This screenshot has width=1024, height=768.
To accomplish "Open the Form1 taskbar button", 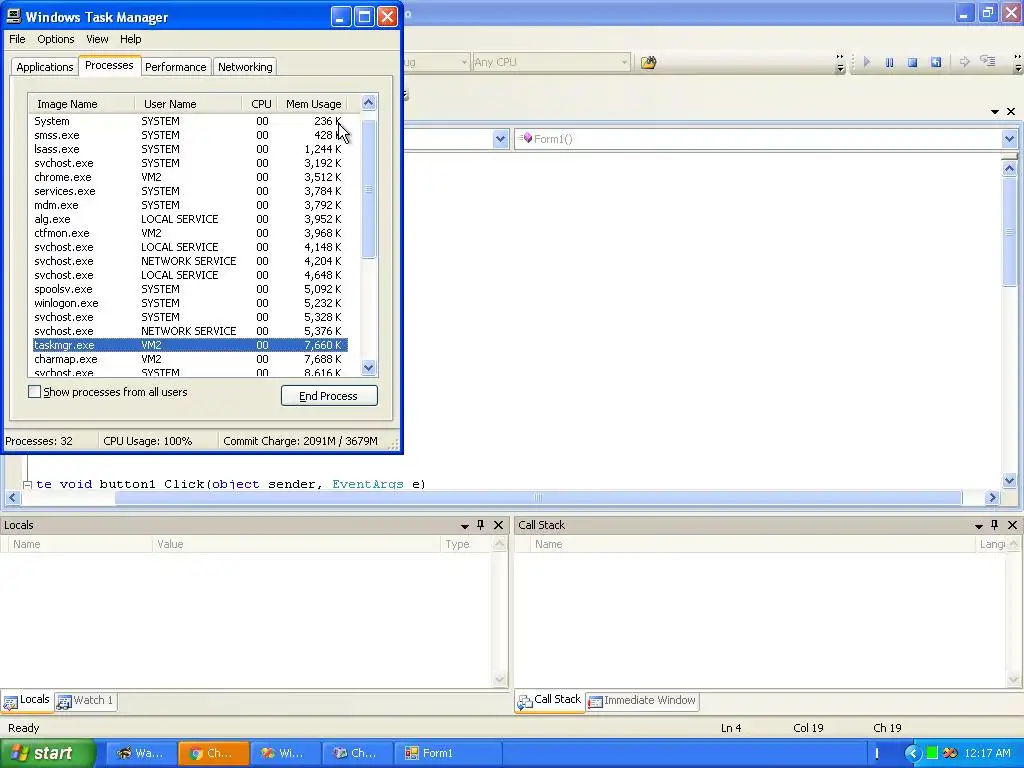I will (449, 753).
